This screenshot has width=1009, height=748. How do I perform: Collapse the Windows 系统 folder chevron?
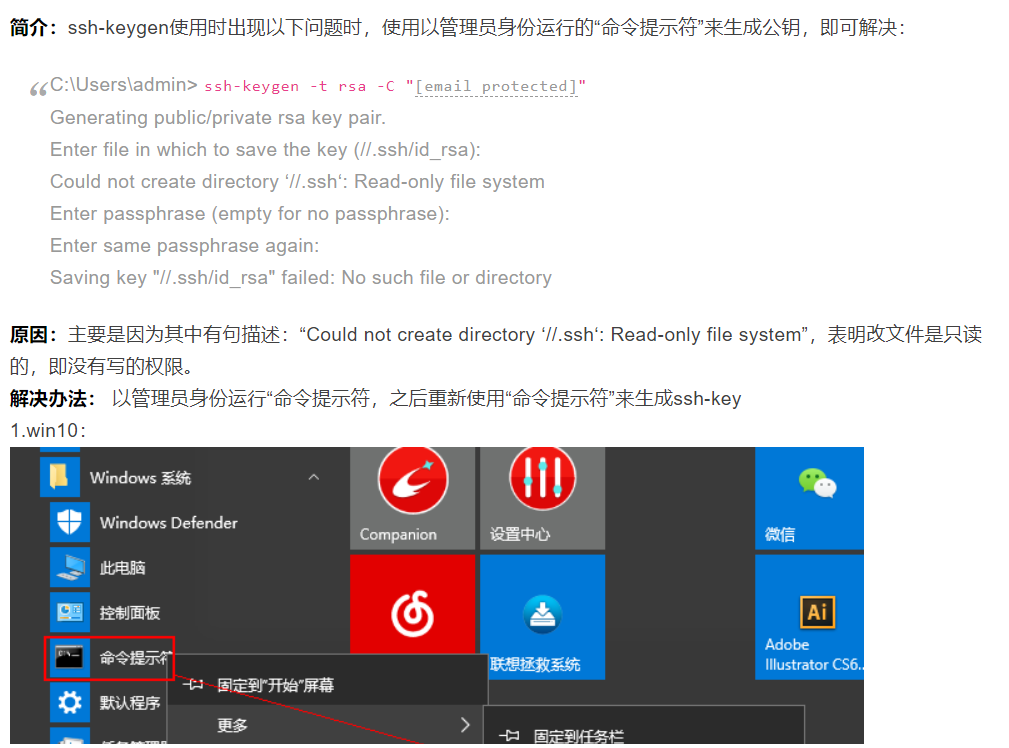pyautogui.click(x=314, y=478)
